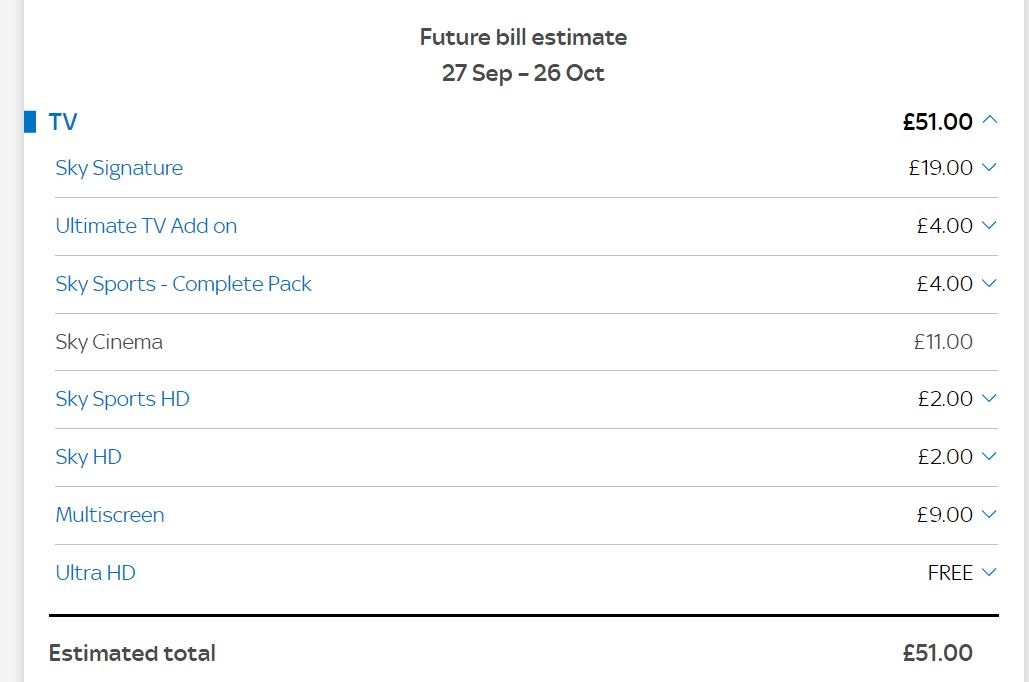Collapse the TV section chevron

point(990,120)
